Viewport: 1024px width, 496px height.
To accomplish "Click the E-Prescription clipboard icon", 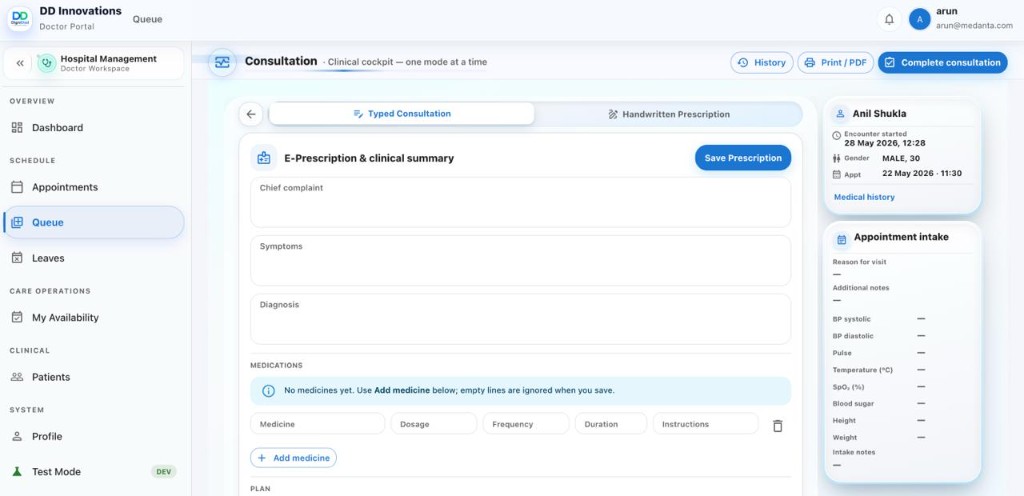I will point(263,158).
